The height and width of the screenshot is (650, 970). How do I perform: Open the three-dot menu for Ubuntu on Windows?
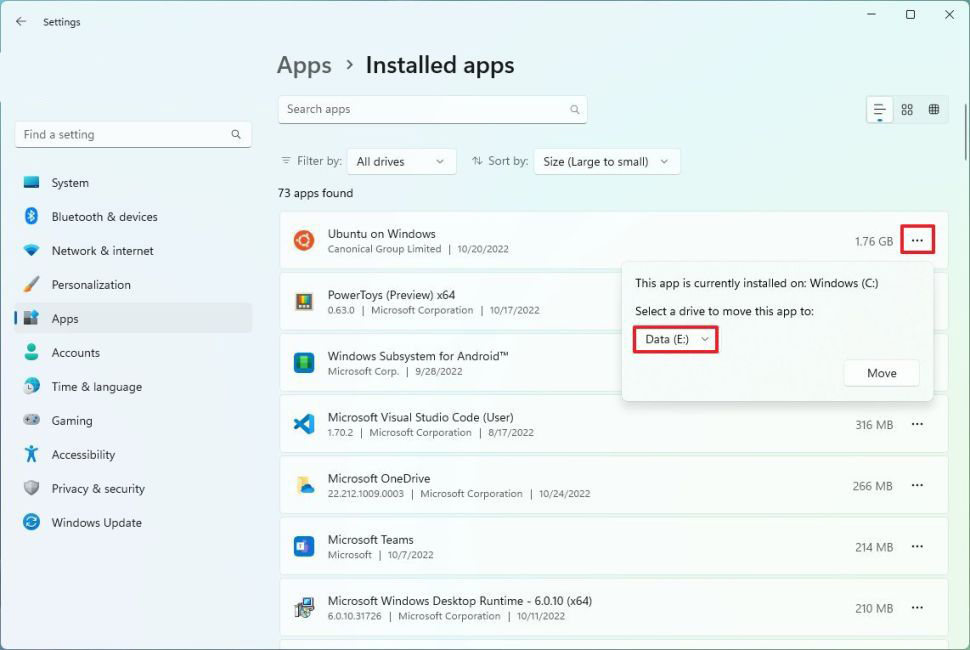point(917,241)
